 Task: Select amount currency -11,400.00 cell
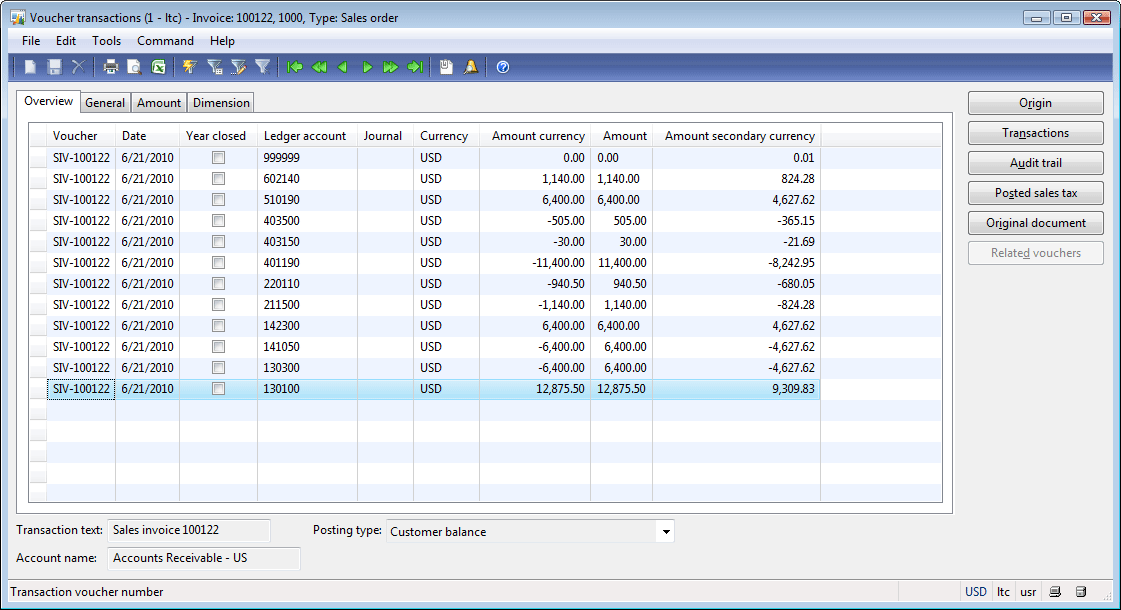click(x=535, y=262)
